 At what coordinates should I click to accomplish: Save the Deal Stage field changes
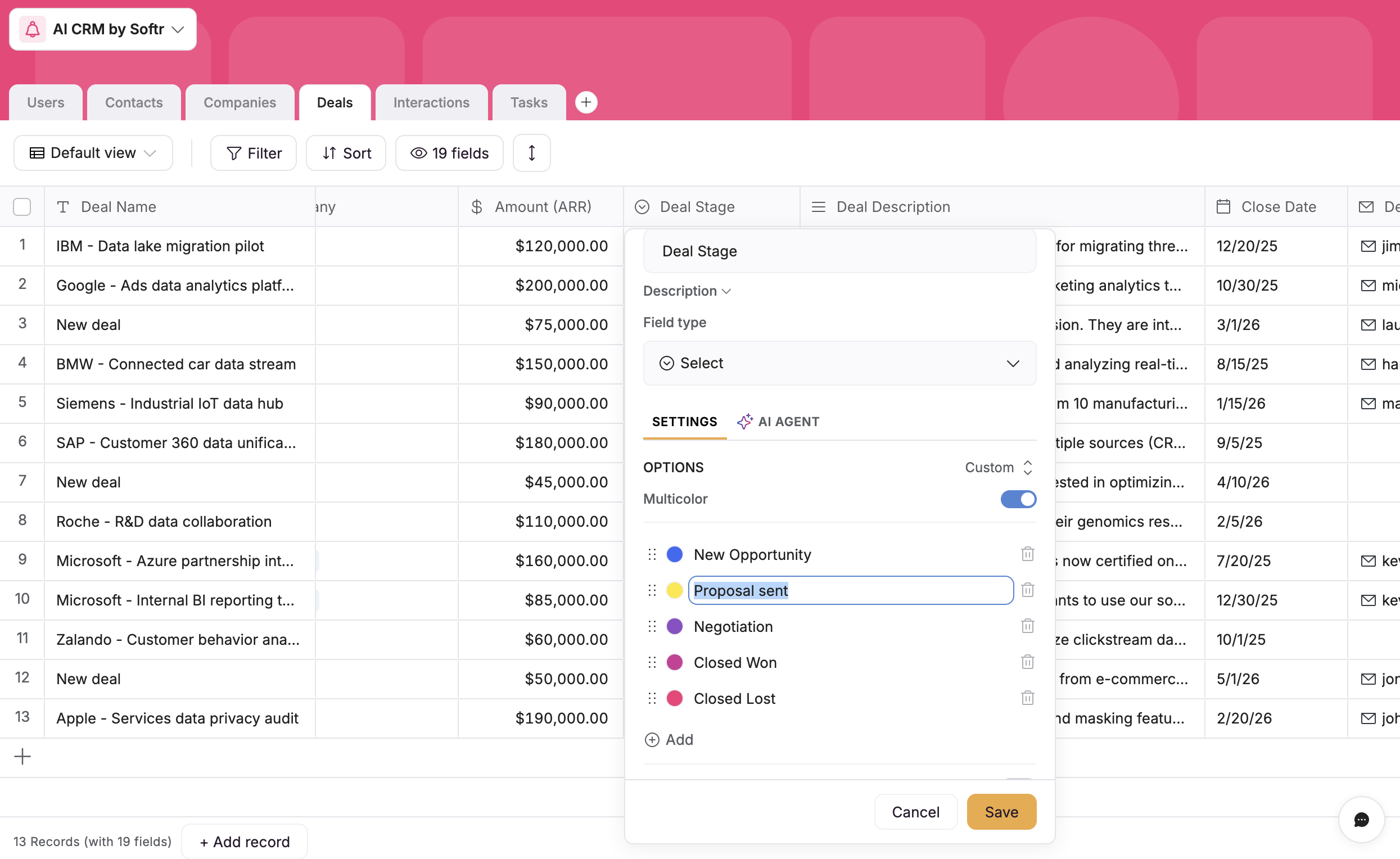coord(1001,811)
